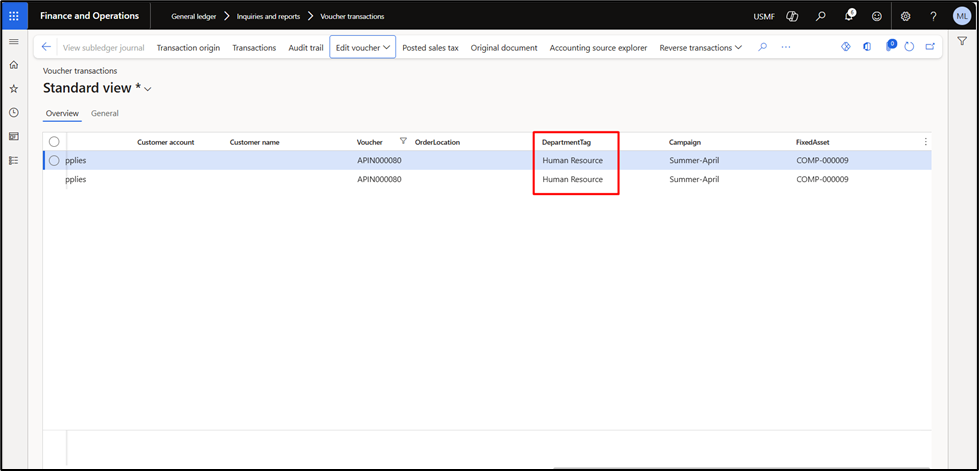This screenshot has width=979, height=471.
Task: Open Transaction origin
Action: point(188,47)
